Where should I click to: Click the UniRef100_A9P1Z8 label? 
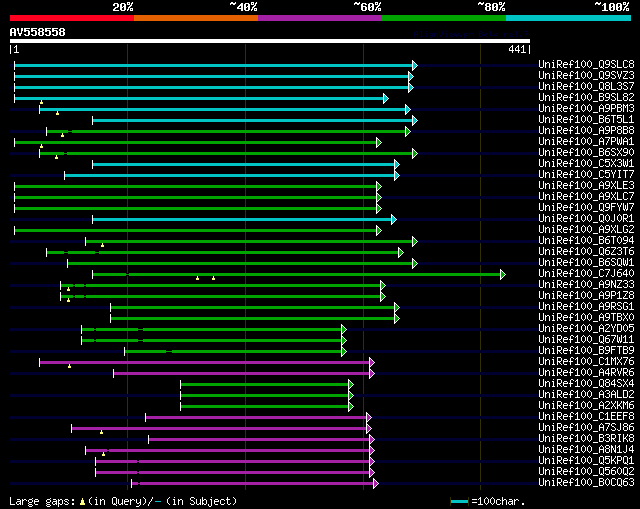click(586, 296)
